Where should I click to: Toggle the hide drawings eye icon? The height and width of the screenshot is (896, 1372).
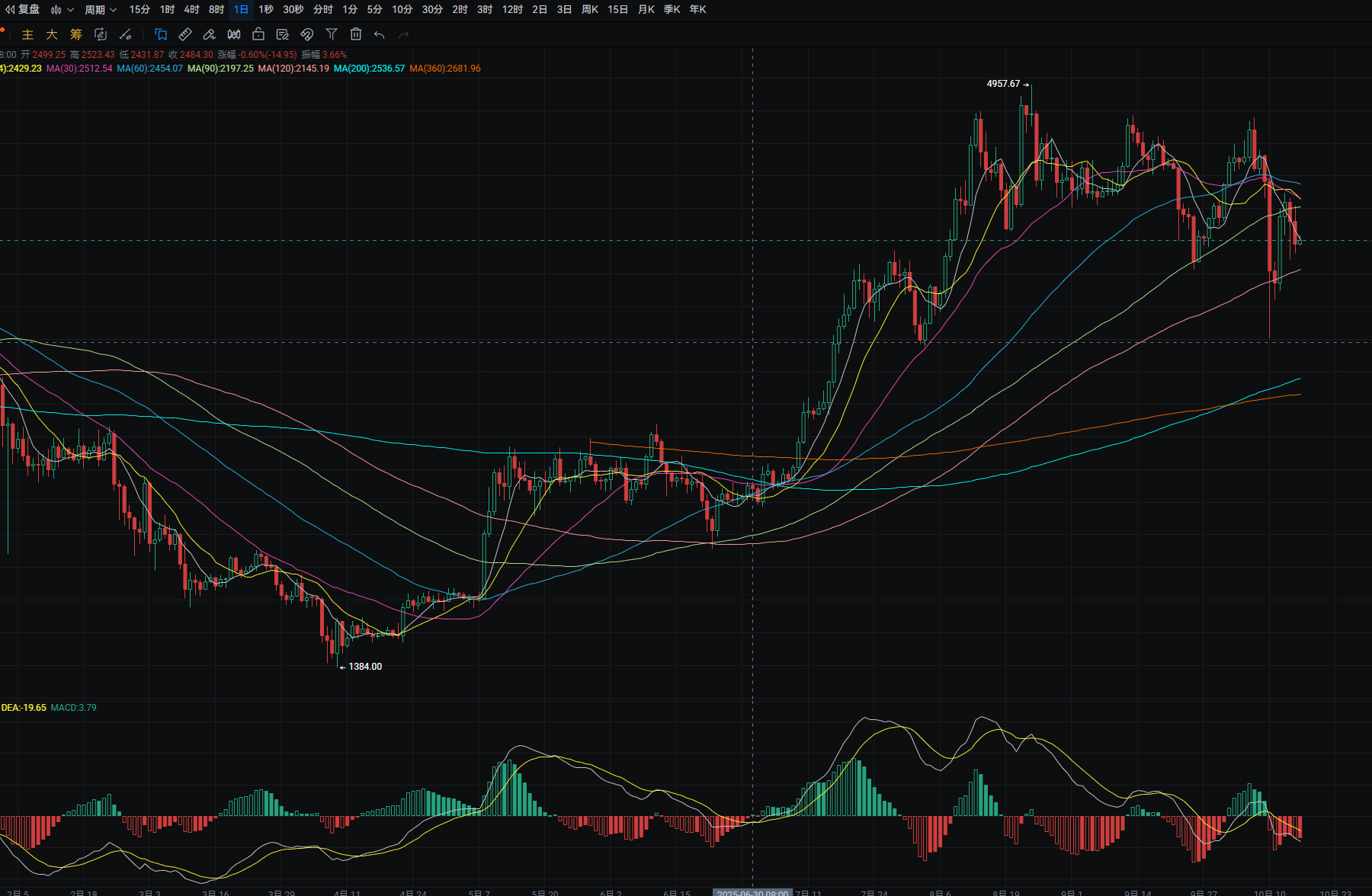click(307, 34)
